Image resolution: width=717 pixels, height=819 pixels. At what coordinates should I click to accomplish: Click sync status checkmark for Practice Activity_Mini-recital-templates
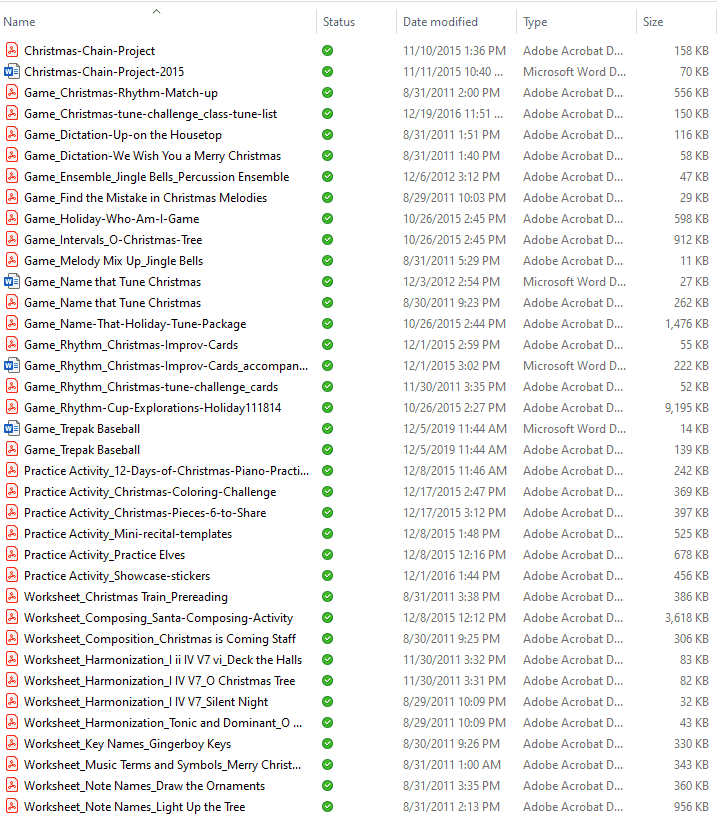click(x=327, y=534)
